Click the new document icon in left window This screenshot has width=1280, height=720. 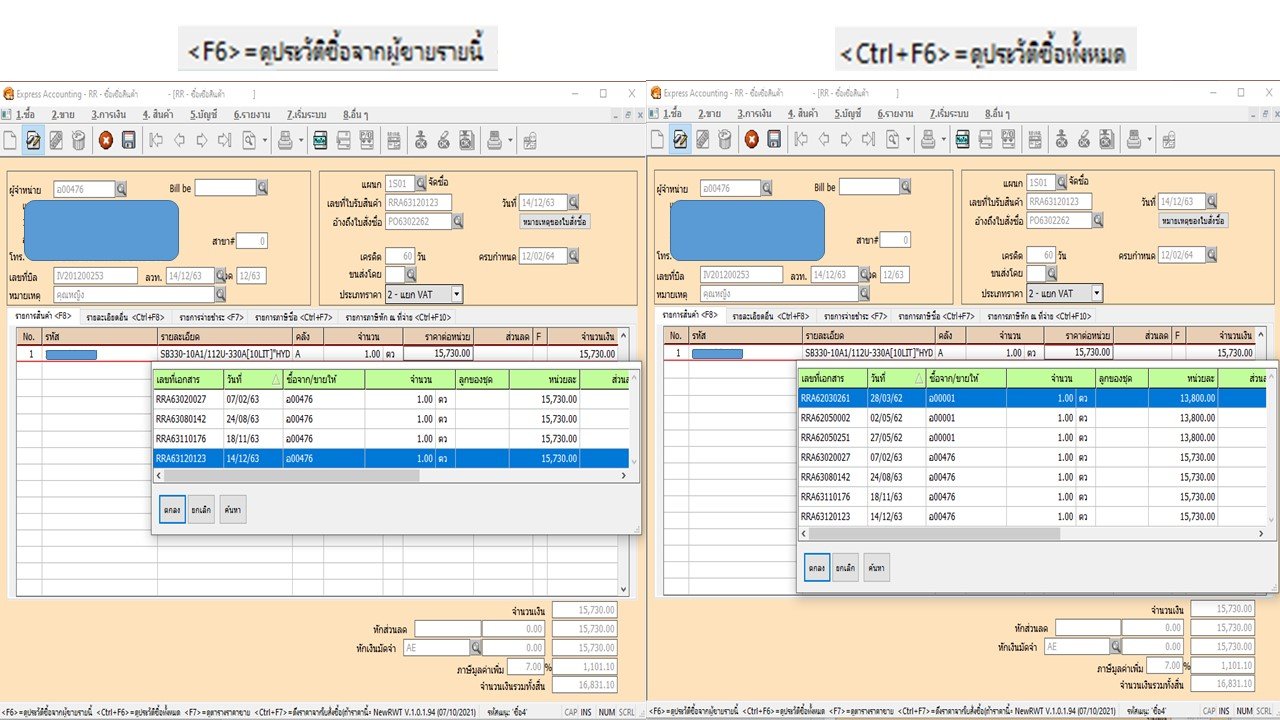coord(11,141)
